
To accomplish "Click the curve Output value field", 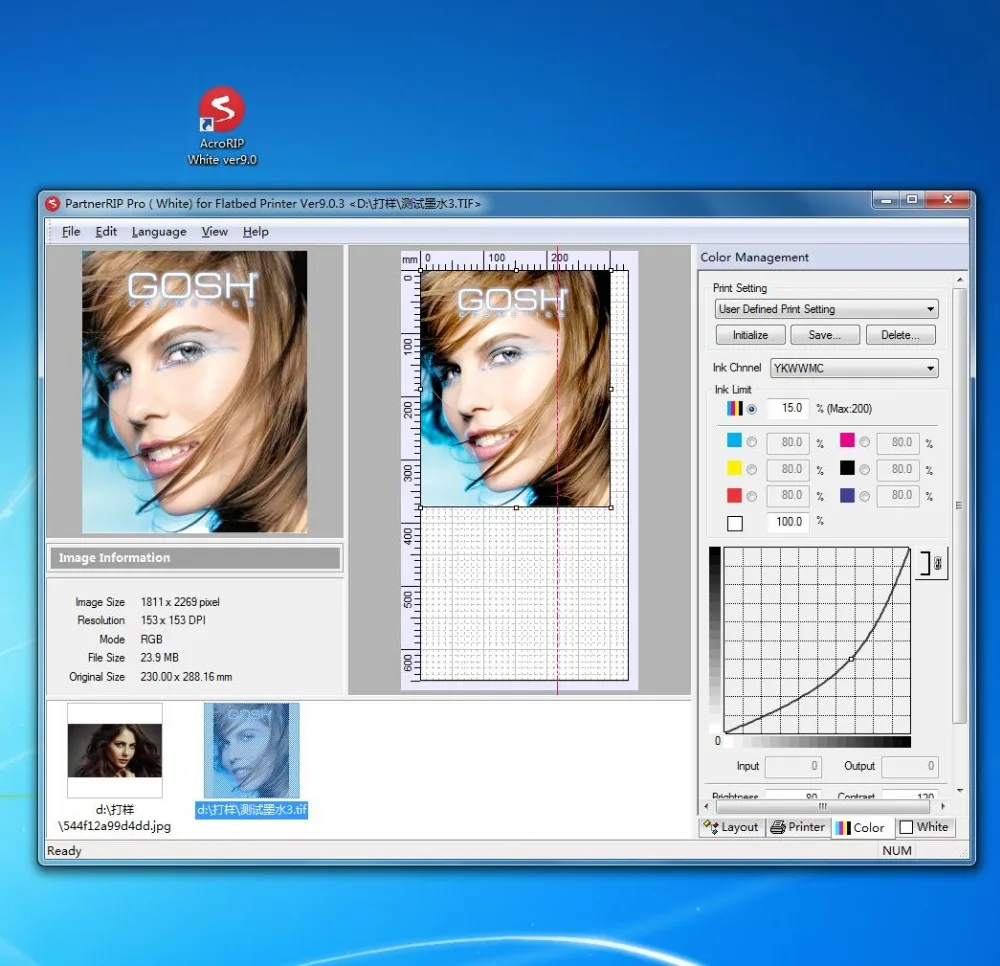I will [x=910, y=766].
